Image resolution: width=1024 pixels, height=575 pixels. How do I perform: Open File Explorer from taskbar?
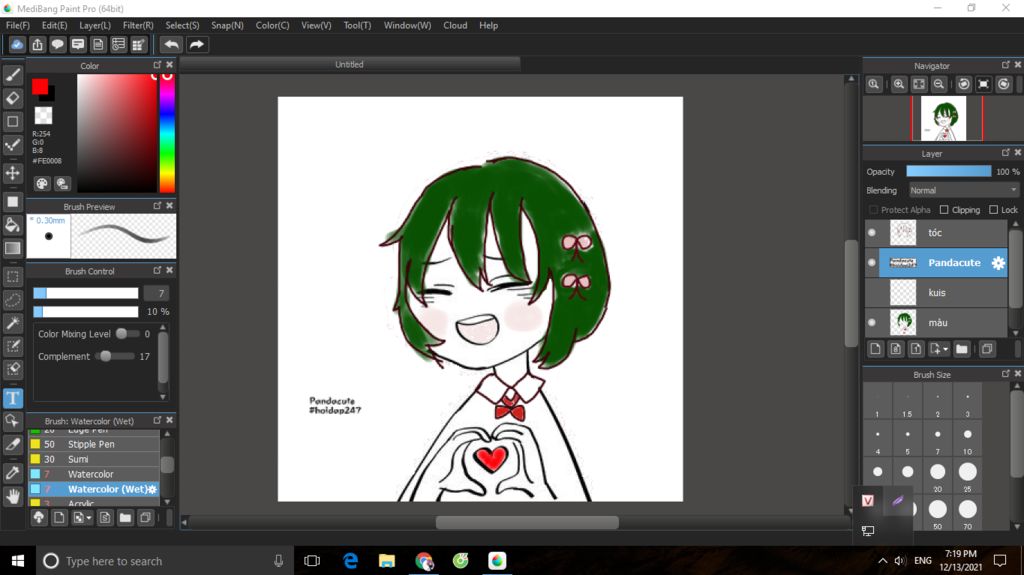(387, 561)
